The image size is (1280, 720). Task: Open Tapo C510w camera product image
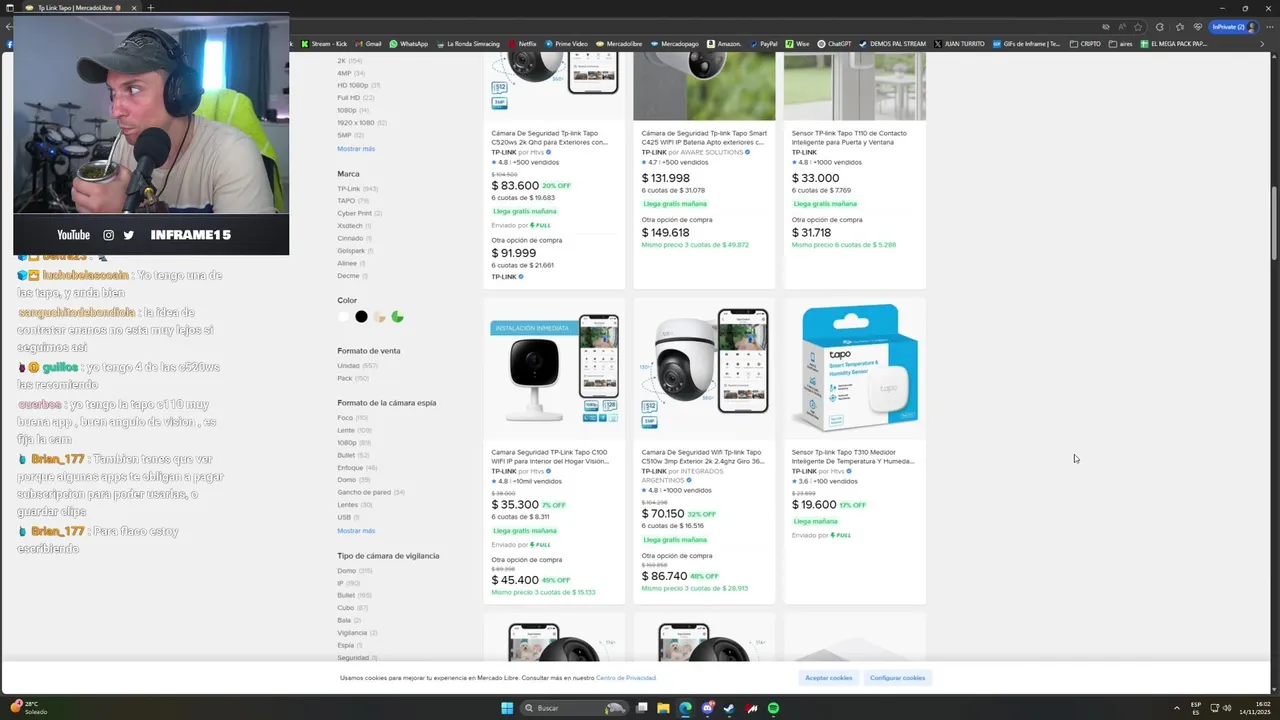(704, 369)
